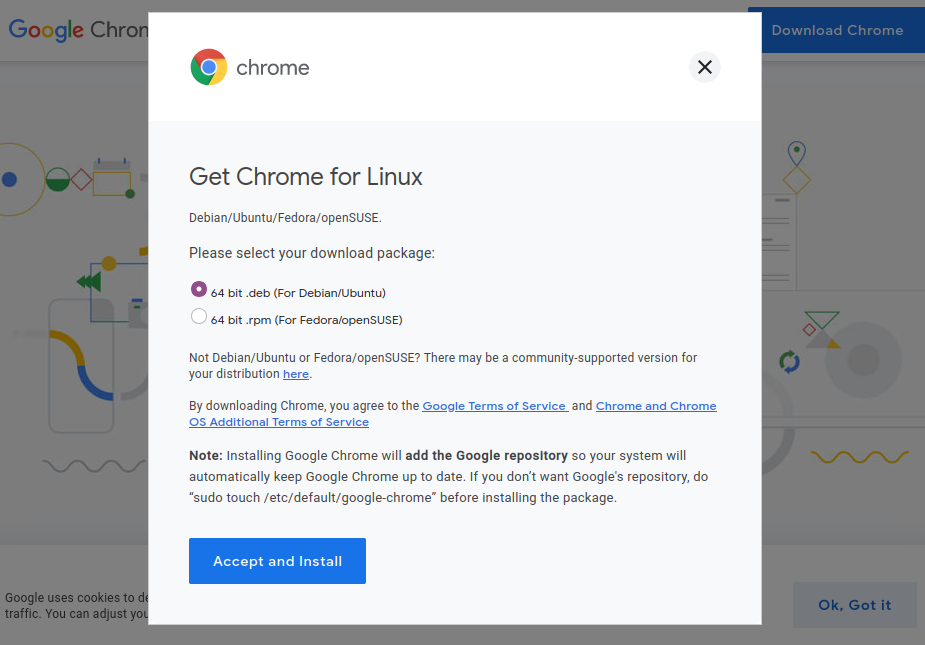Close the Get Chrome for Linux dialog
The width and height of the screenshot is (925, 645).
coord(704,67)
